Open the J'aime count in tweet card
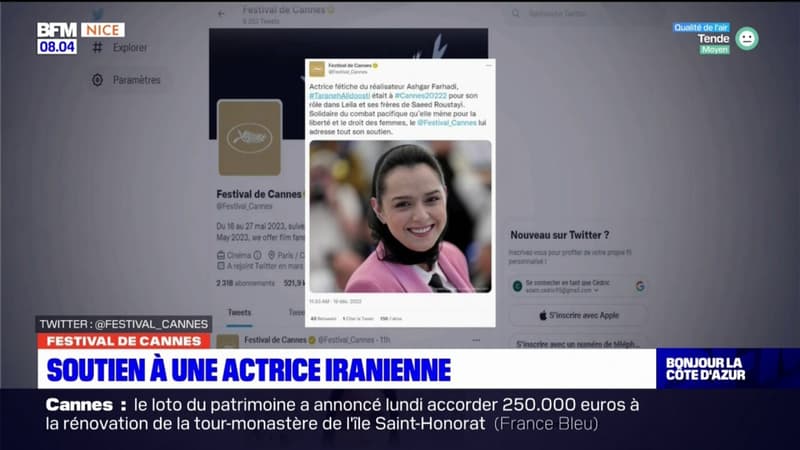This screenshot has width=800, height=450. pos(391,318)
